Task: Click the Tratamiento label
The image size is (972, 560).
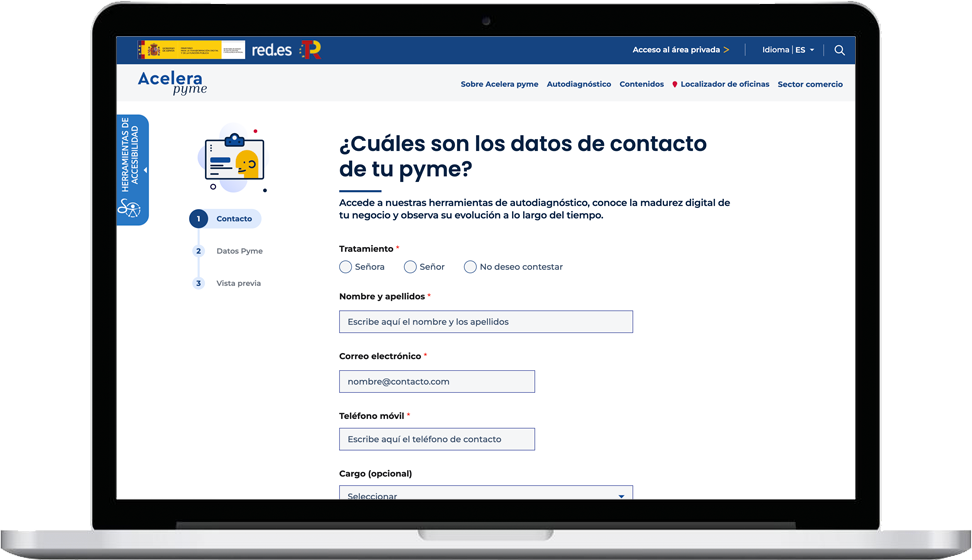Action: click(x=366, y=249)
